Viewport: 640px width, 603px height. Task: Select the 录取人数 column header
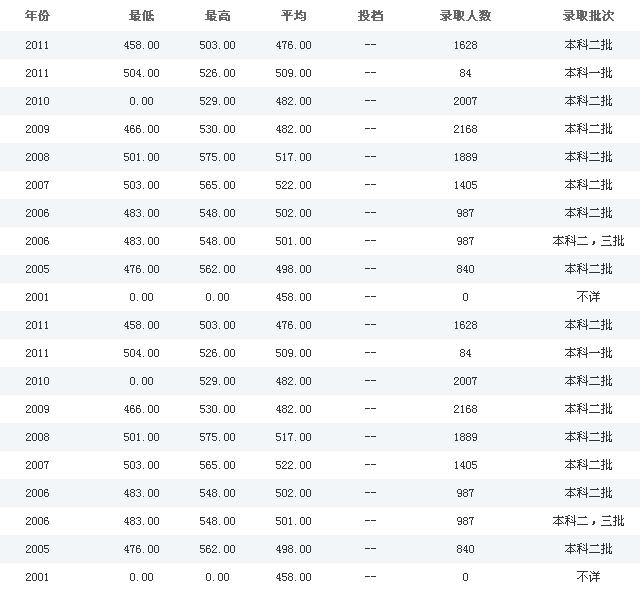coord(465,17)
